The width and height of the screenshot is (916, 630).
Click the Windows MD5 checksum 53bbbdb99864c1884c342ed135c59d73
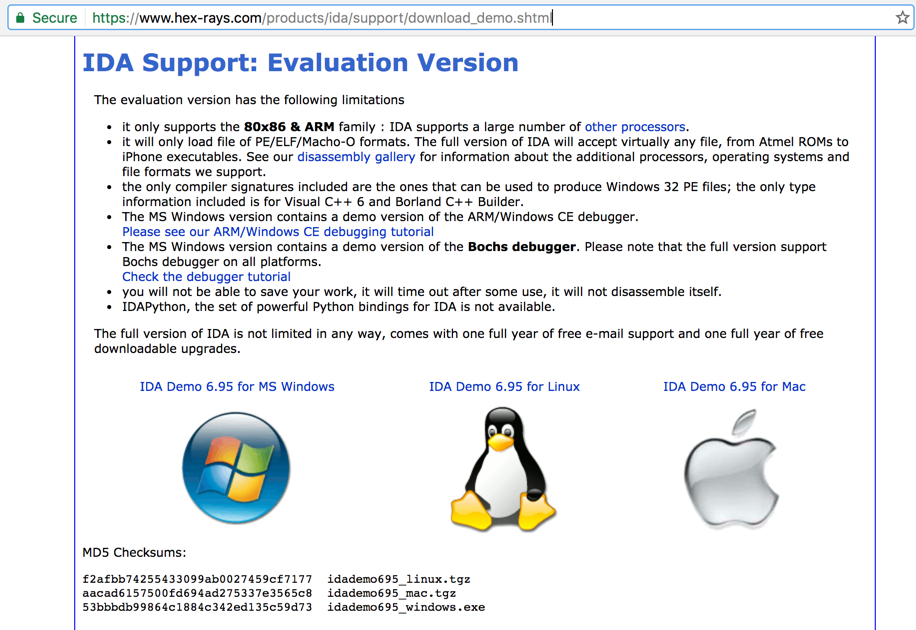197,607
